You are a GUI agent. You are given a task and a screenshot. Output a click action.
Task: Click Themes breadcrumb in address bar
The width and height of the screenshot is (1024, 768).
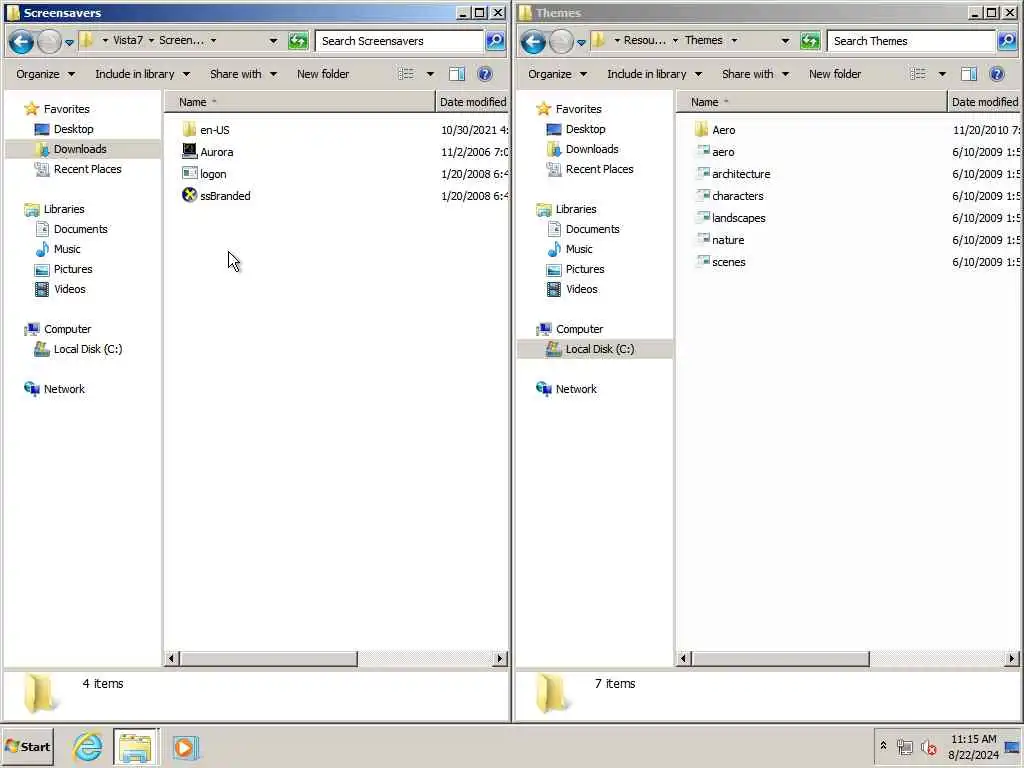pyautogui.click(x=703, y=40)
